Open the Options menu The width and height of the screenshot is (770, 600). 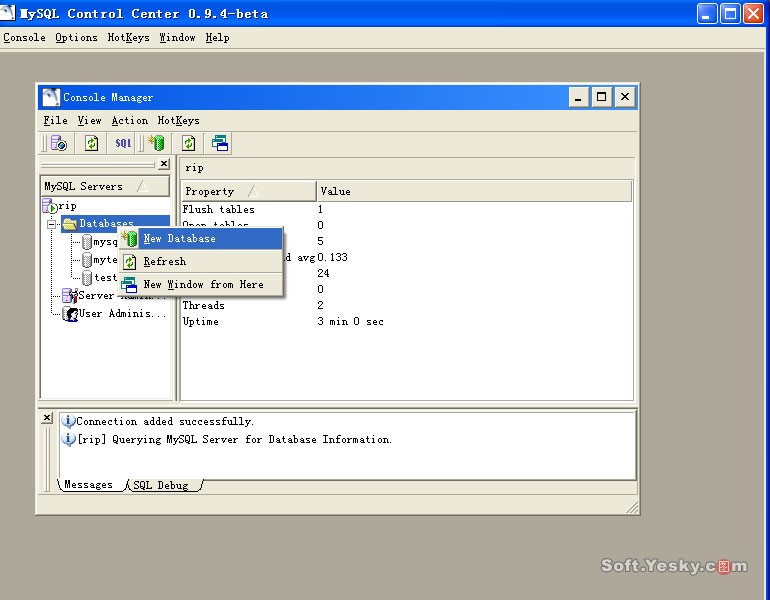click(x=76, y=37)
